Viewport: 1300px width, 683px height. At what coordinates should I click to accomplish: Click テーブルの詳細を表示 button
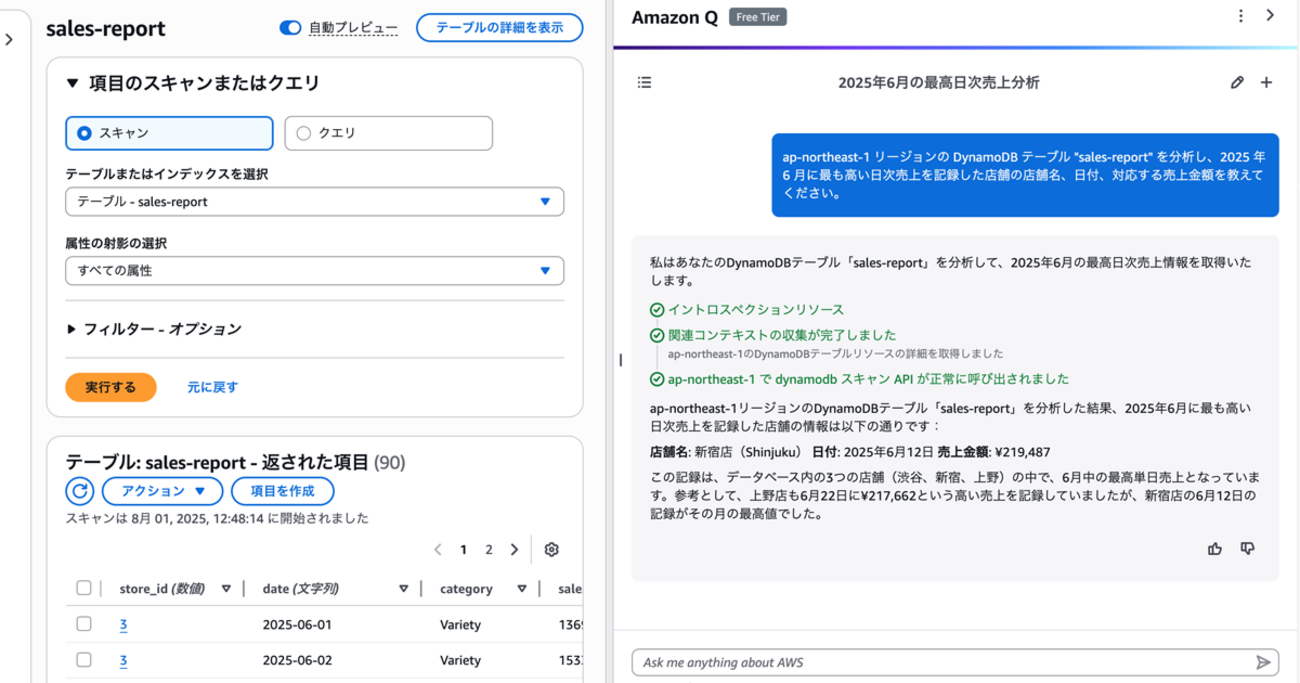(x=499, y=28)
